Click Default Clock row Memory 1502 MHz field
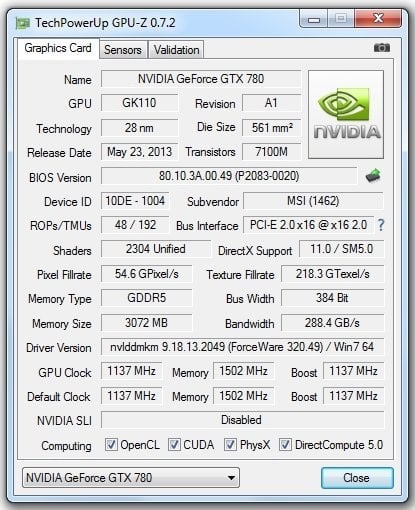Viewport: 415px width, 510px height. [244, 396]
